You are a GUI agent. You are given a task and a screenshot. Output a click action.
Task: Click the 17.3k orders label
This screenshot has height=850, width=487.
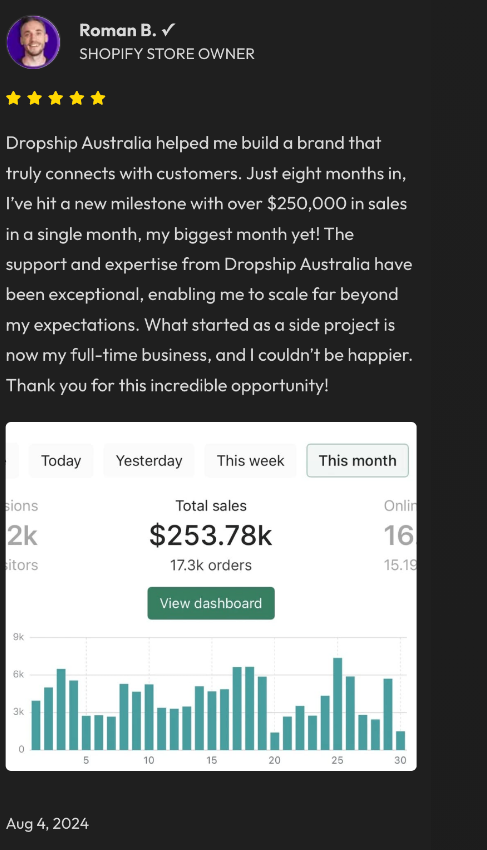pyautogui.click(x=211, y=565)
